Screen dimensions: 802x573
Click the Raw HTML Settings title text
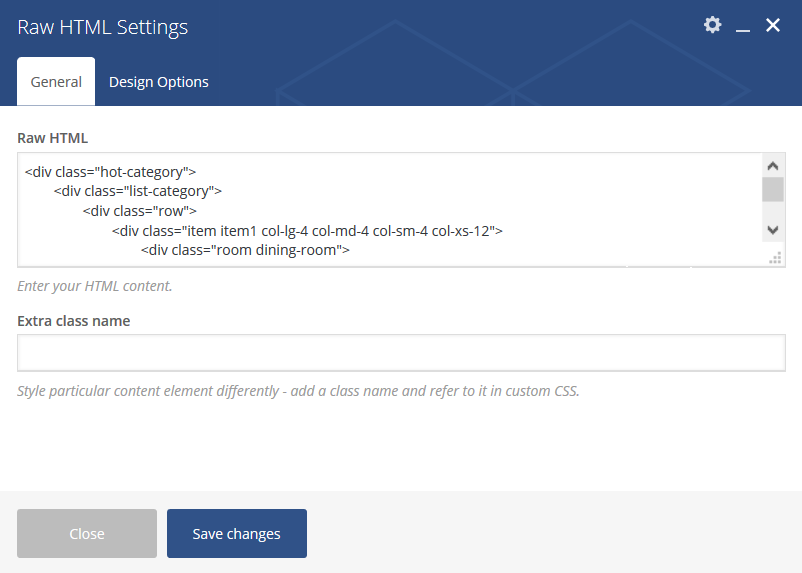103,27
